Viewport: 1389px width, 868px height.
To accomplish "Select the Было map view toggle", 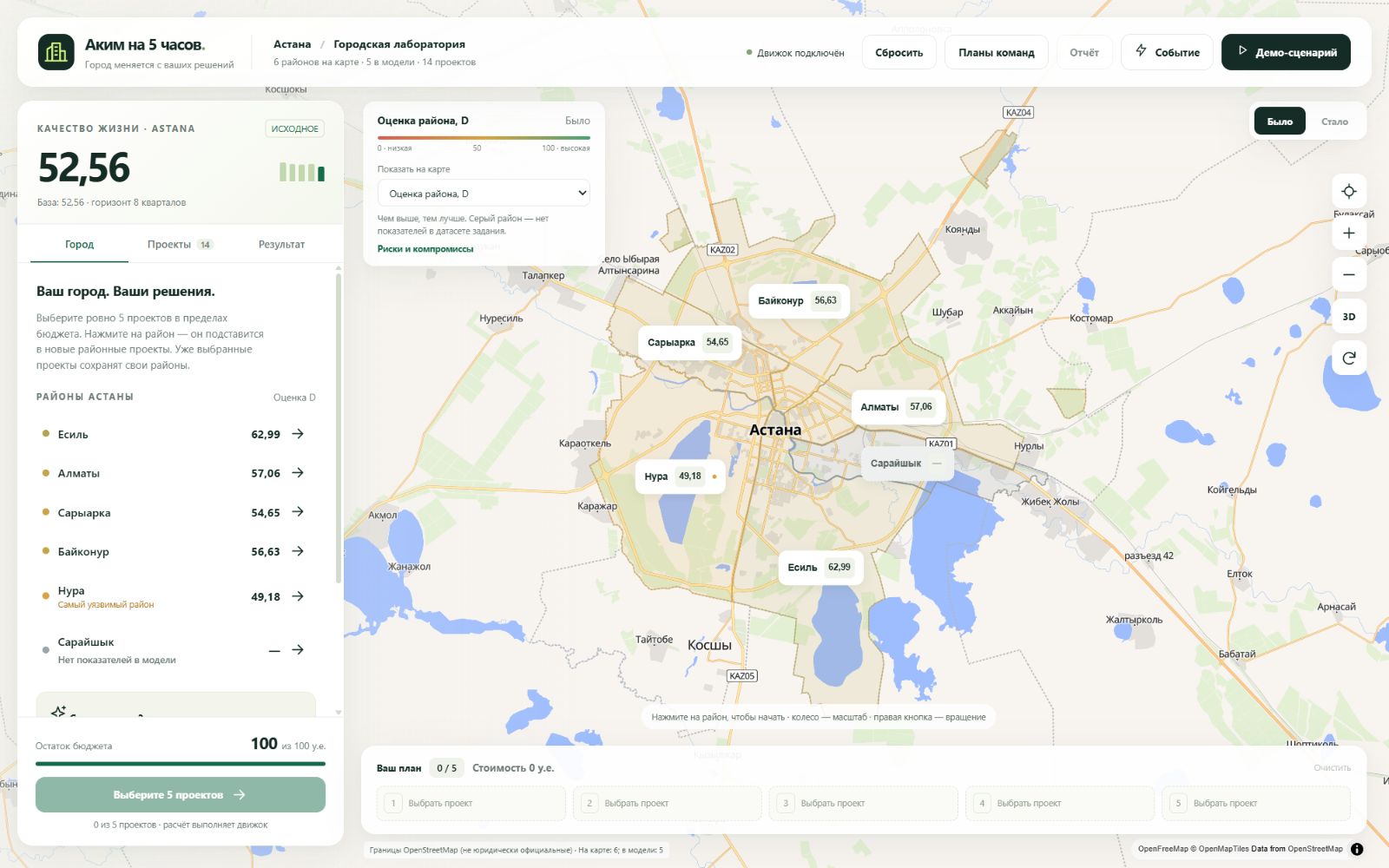I will (x=1280, y=122).
